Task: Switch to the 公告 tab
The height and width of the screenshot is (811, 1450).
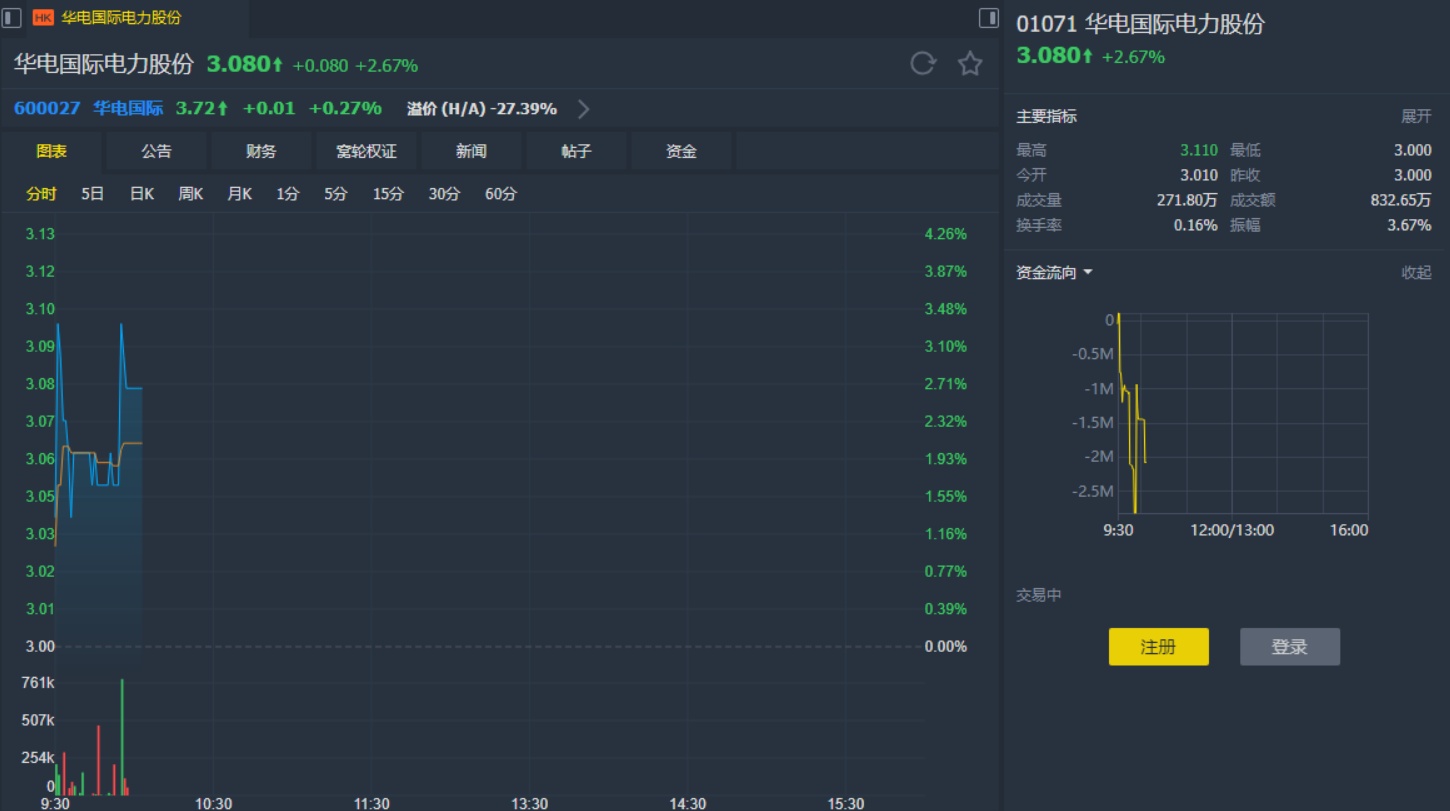Action: 156,151
